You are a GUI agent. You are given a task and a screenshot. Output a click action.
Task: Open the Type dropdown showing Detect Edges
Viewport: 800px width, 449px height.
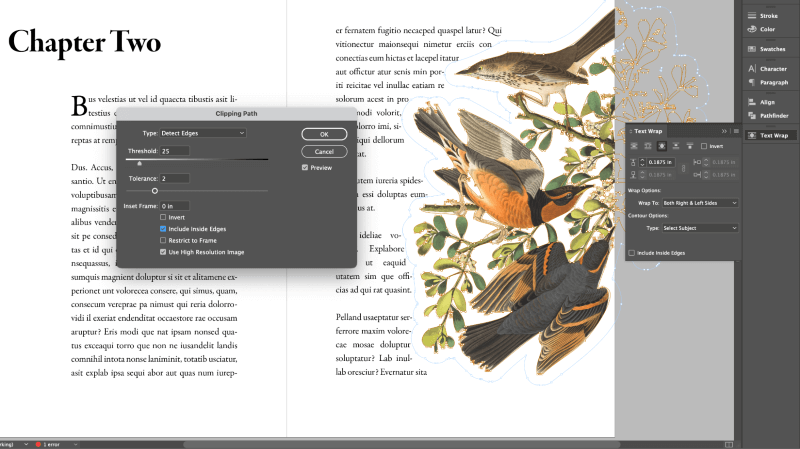203,133
